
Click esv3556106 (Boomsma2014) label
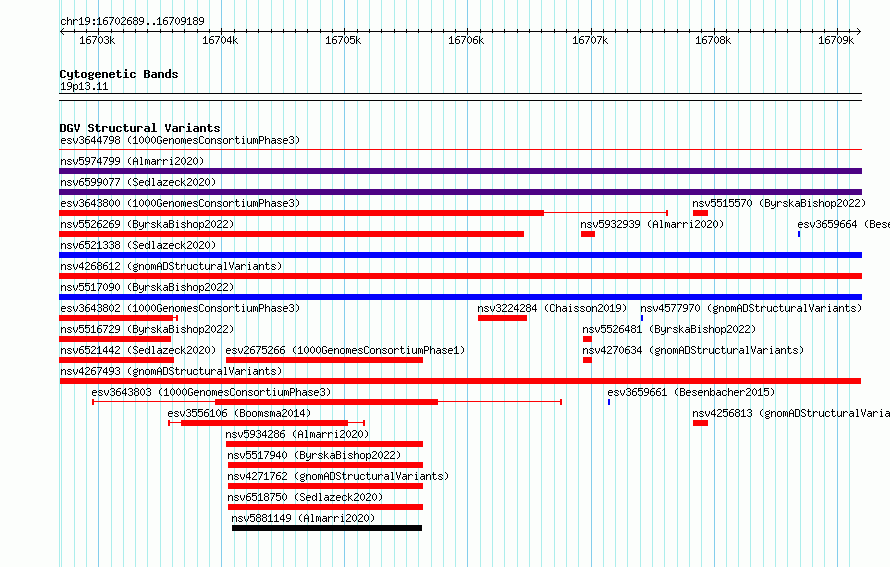click(239, 413)
